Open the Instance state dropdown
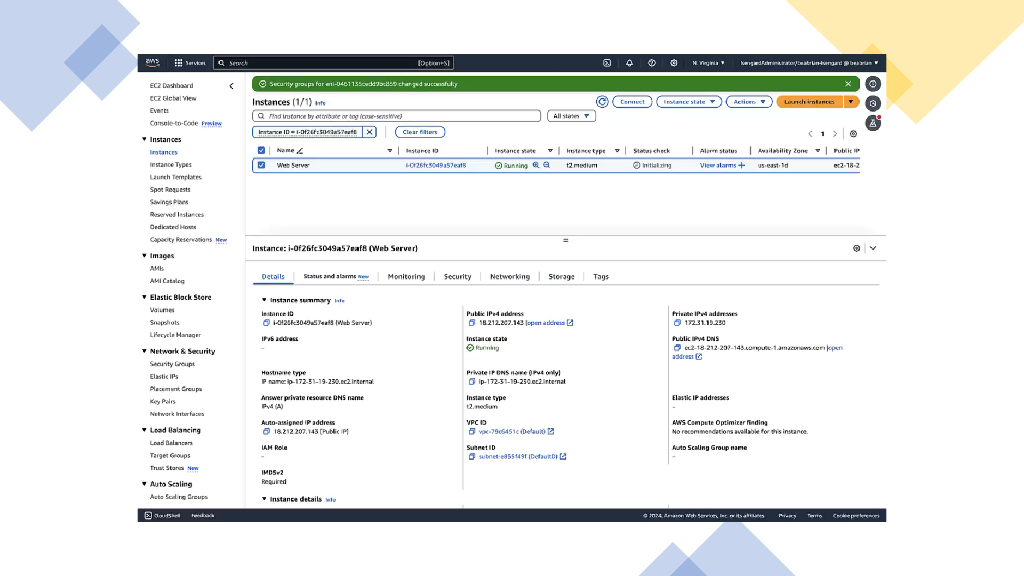Screen dimensions: 1024x576 point(689,102)
